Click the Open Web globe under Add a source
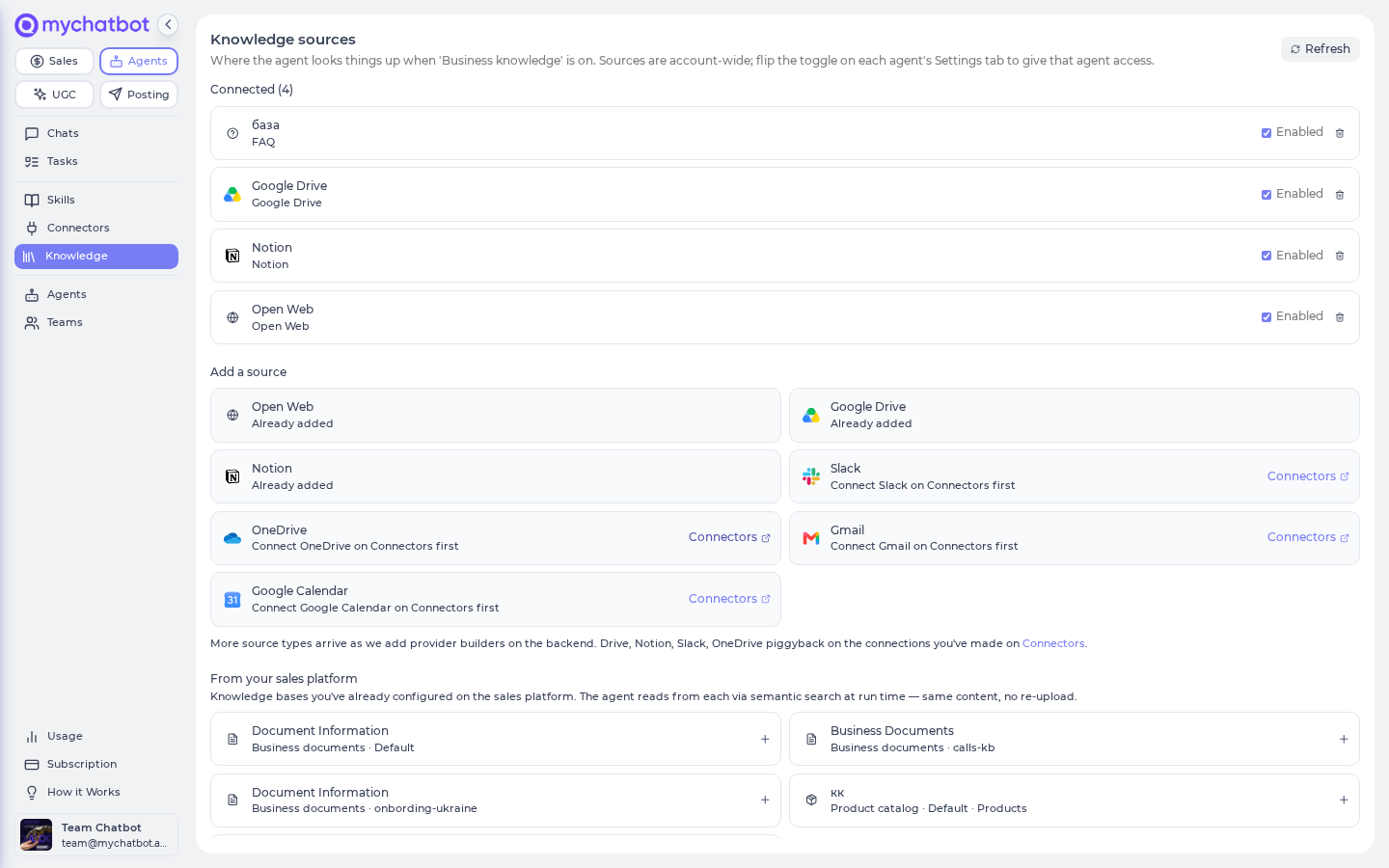Screen dimensions: 1389x868 pyautogui.click(x=232, y=415)
